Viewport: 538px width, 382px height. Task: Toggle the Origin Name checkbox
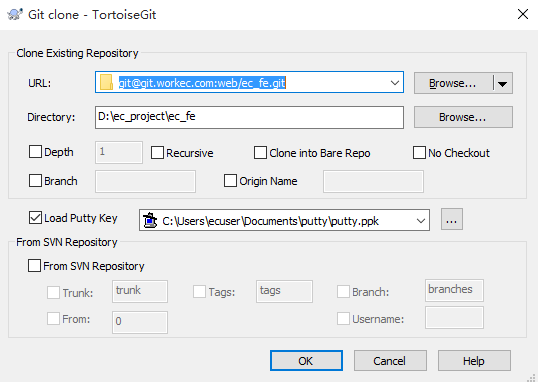(230, 181)
